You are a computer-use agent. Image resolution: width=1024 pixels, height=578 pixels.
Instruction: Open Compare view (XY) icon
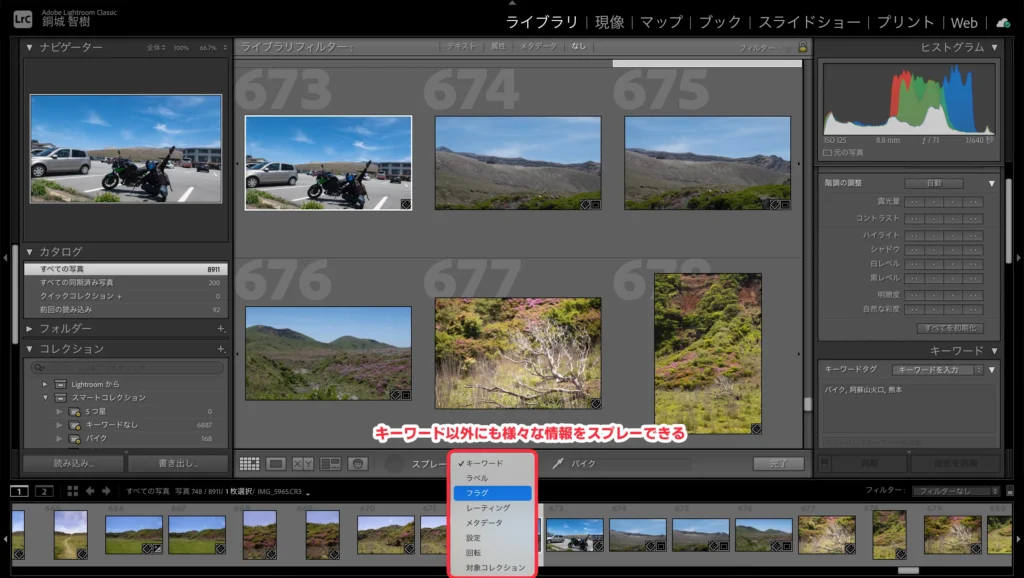click(x=303, y=464)
